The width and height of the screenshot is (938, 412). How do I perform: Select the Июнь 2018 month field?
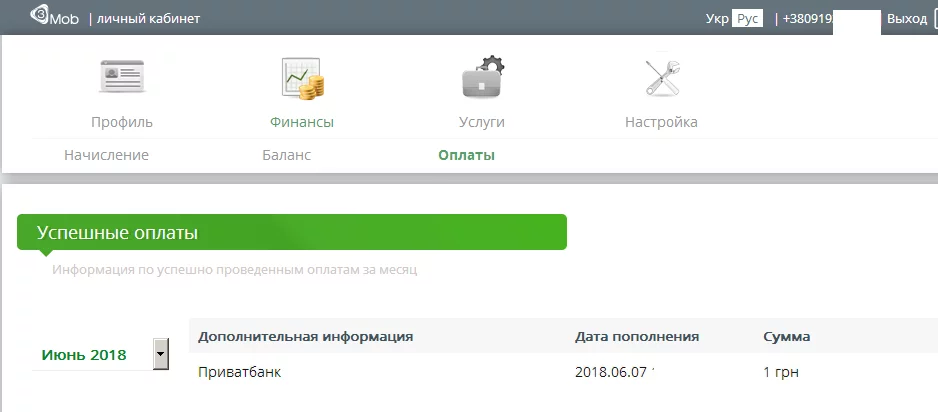(x=100, y=355)
